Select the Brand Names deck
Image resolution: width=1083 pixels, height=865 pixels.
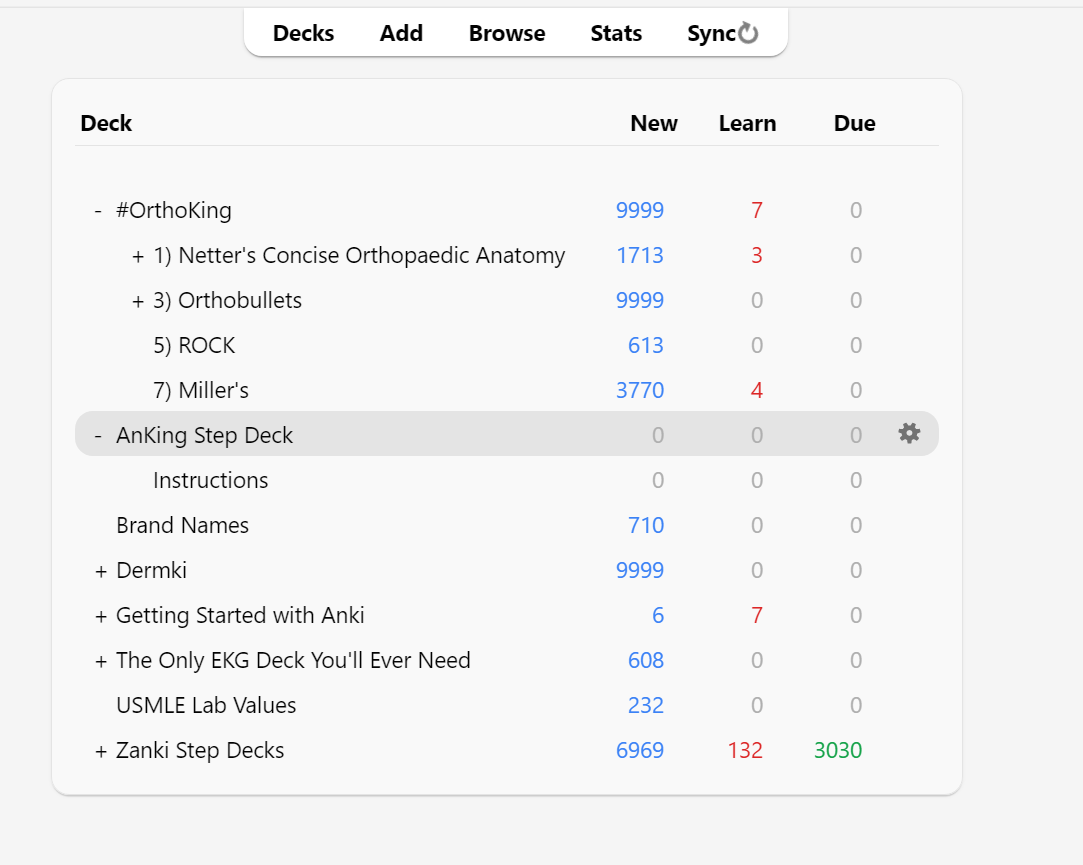(x=182, y=526)
